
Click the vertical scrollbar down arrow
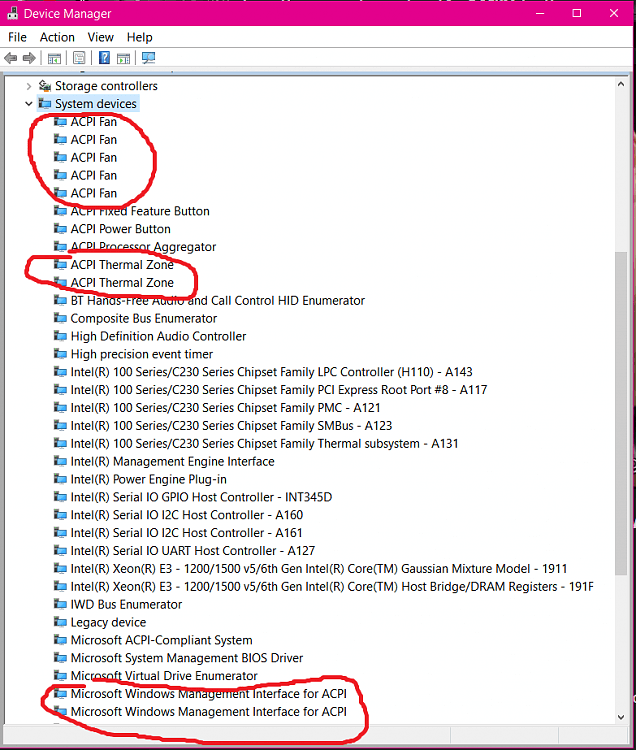point(621,717)
